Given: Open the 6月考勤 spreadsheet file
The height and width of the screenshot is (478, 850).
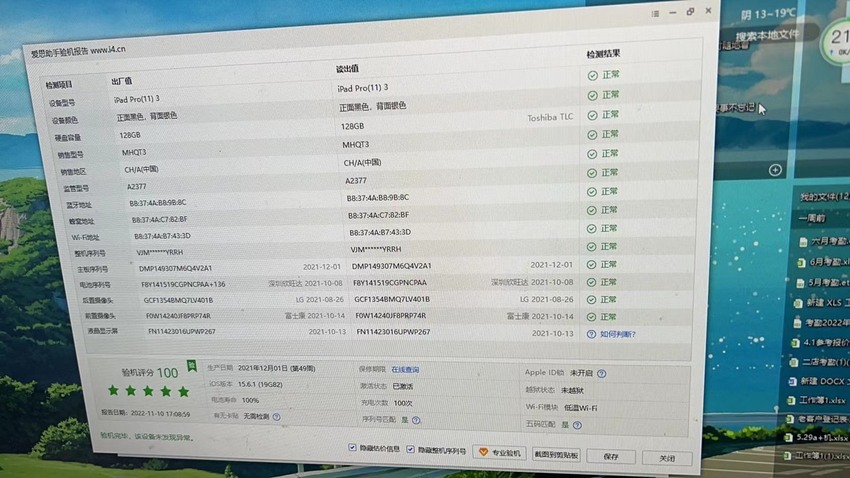Looking at the screenshot, I should 823,262.
